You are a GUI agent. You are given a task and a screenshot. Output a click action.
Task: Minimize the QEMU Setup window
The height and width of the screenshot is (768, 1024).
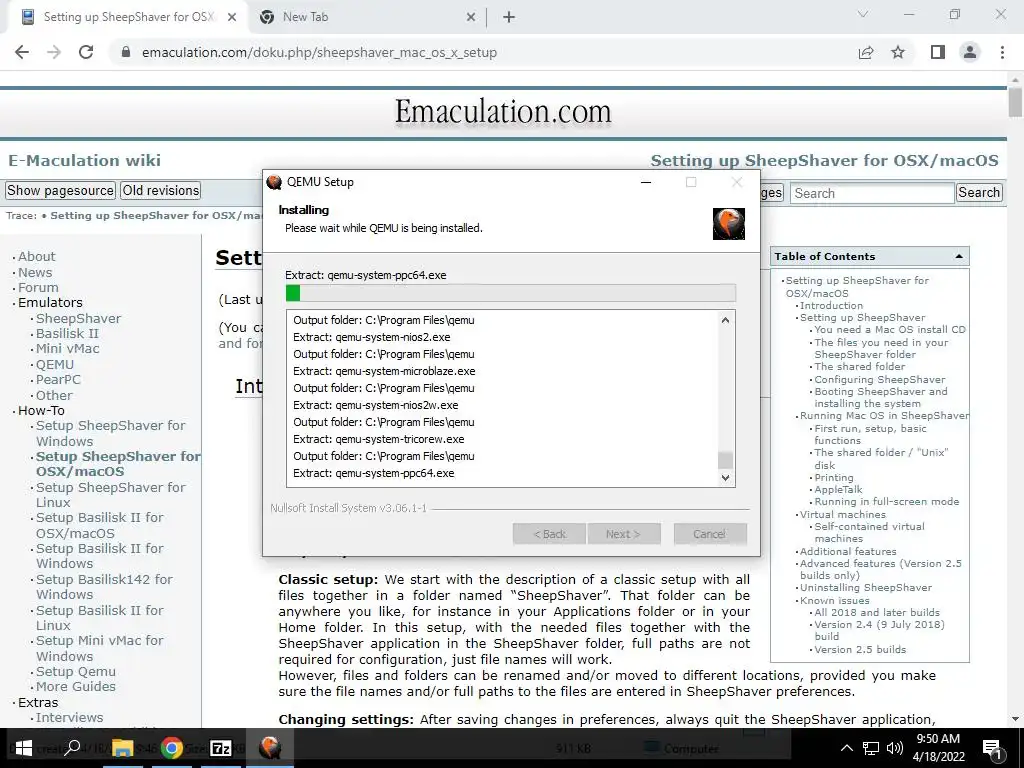click(646, 182)
